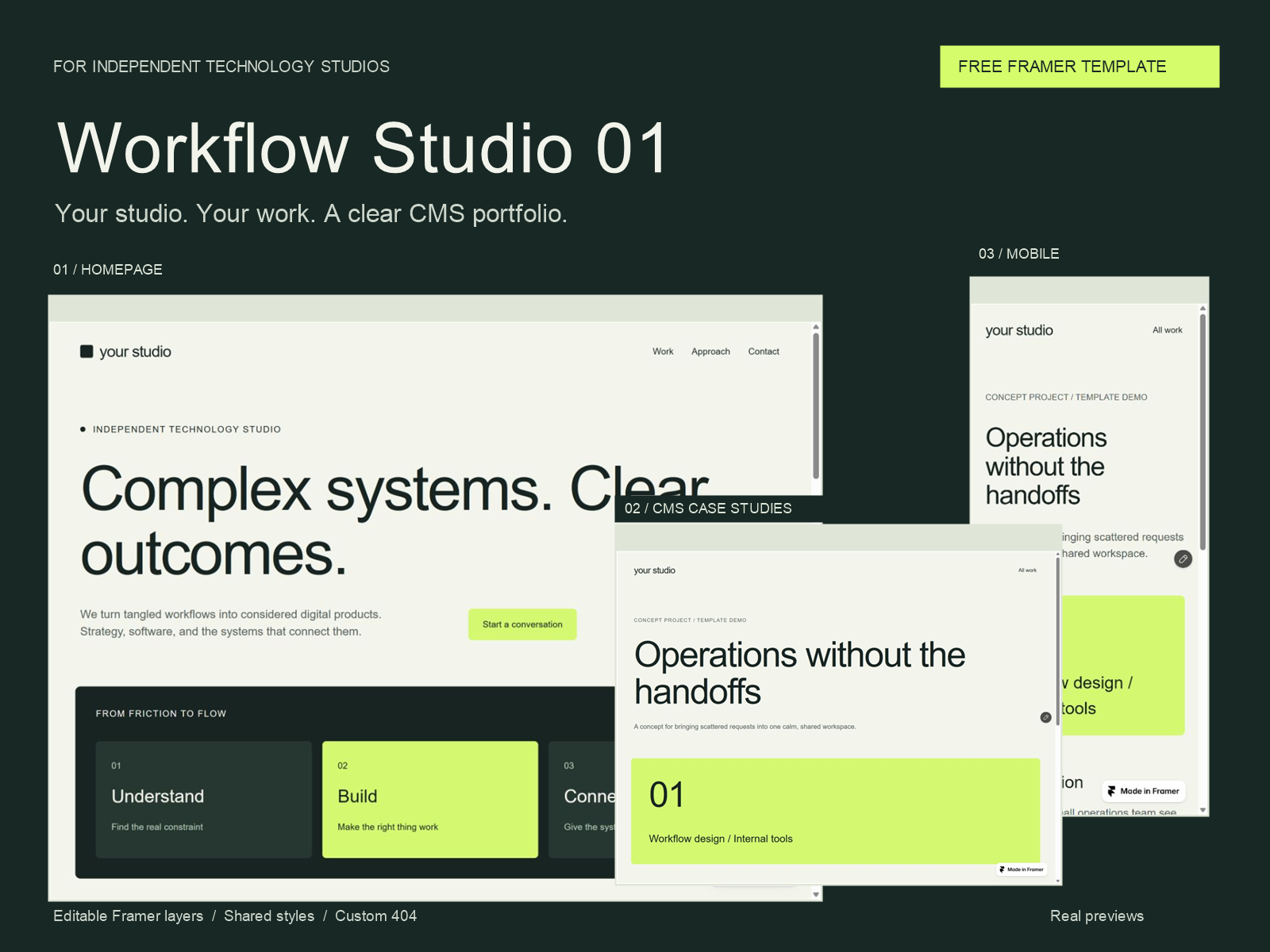1270x952 pixels.
Task: Click 'Custom 404' footer text
Action: (x=375, y=916)
